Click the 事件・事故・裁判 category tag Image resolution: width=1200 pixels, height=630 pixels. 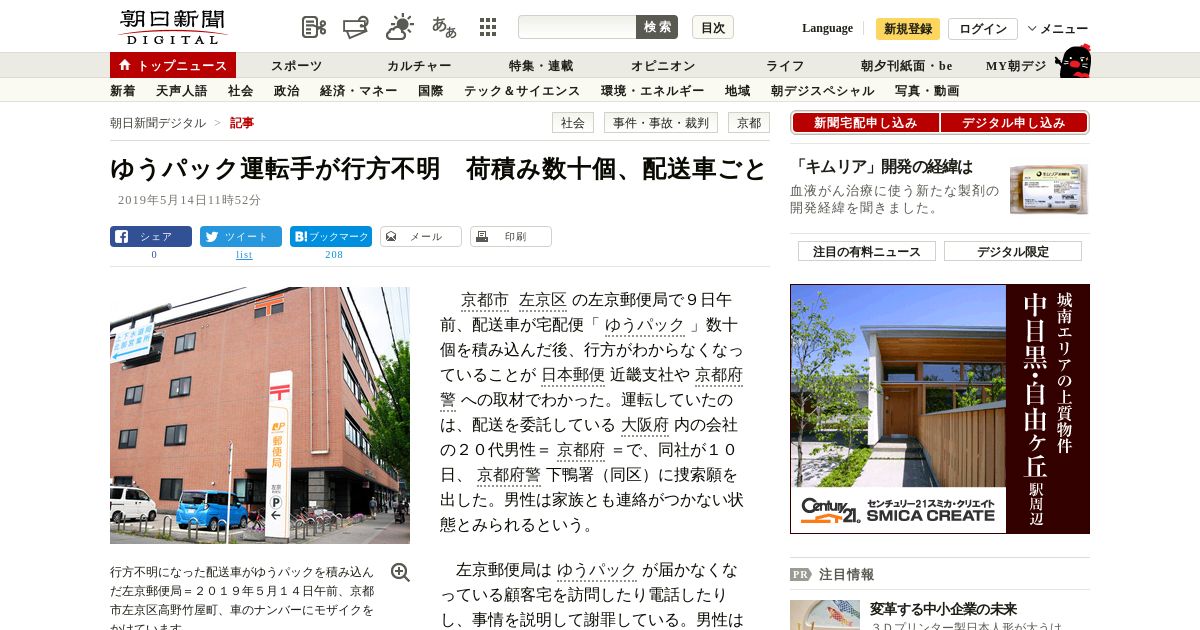660,123
